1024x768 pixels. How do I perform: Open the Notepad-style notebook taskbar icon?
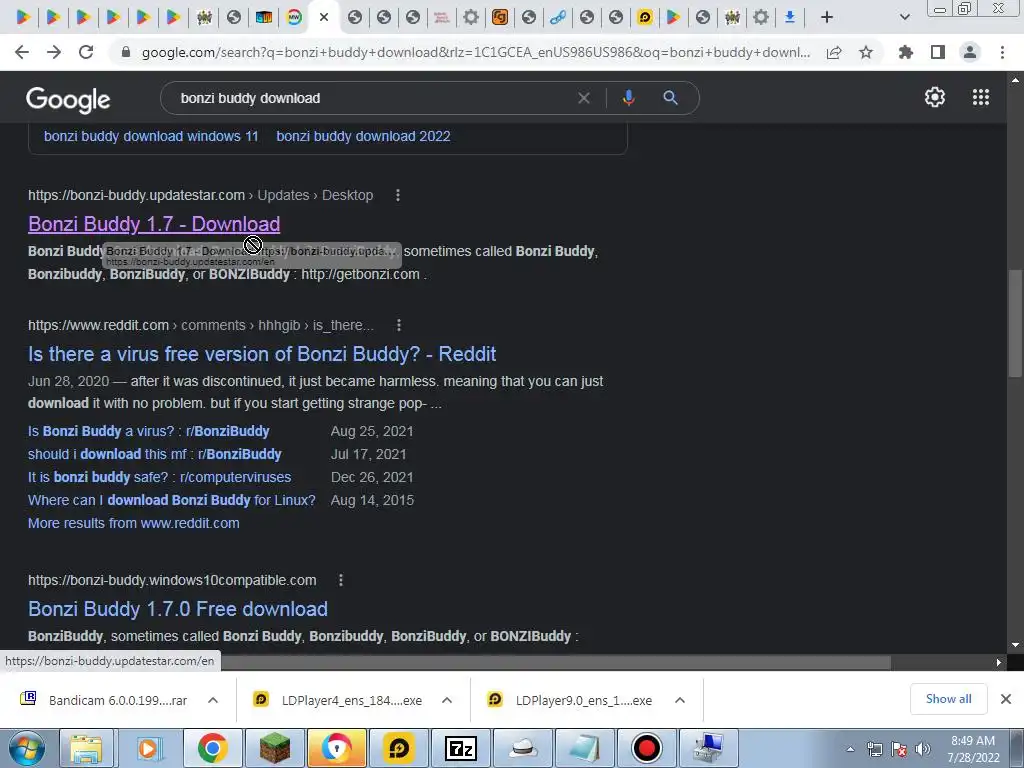pos(584,748)
